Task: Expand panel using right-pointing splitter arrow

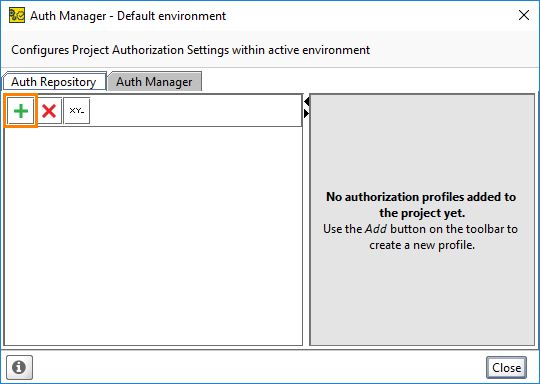Action: (307, 113)
